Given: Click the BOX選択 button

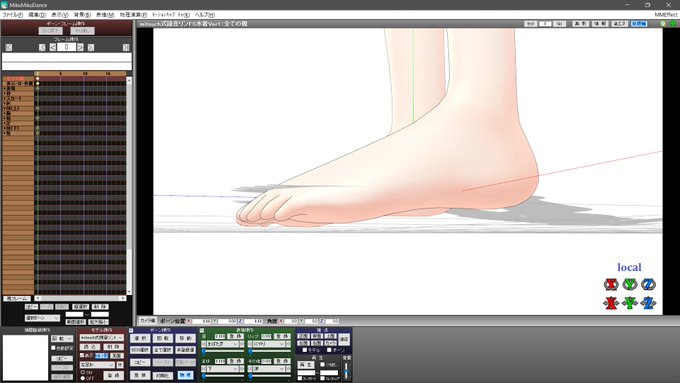Looking at the screenshot, I should click(x=140, y=350).
